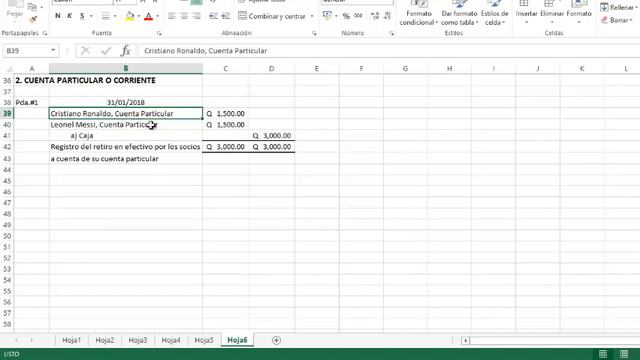Toggle underline (S) formatting
The height and width of the screenshot is (360, 640).
click(82, 16)
